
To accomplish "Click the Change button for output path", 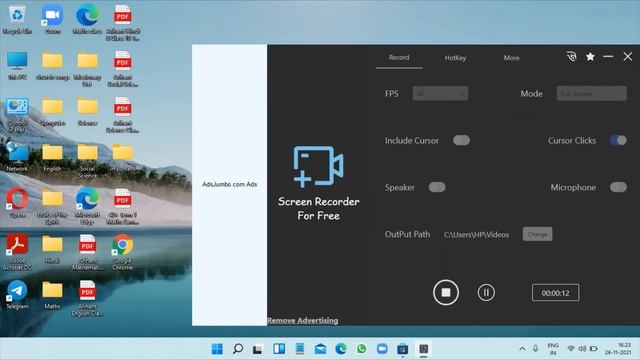I will tap(537, 234).
